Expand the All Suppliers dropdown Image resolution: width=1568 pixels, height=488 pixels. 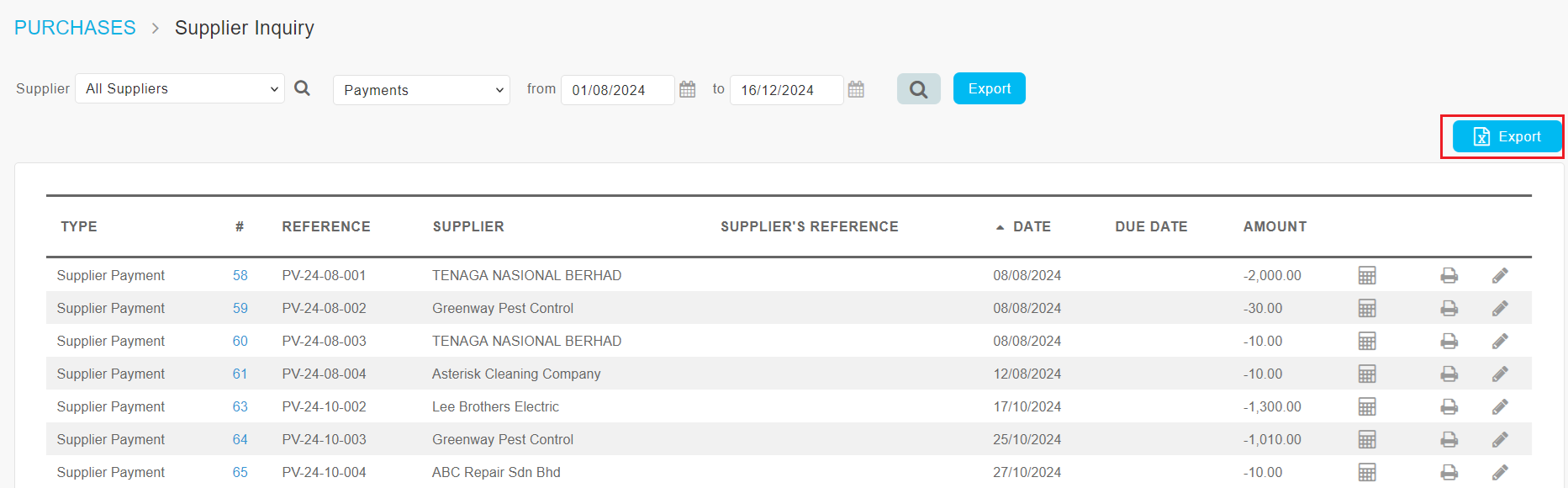180,88
